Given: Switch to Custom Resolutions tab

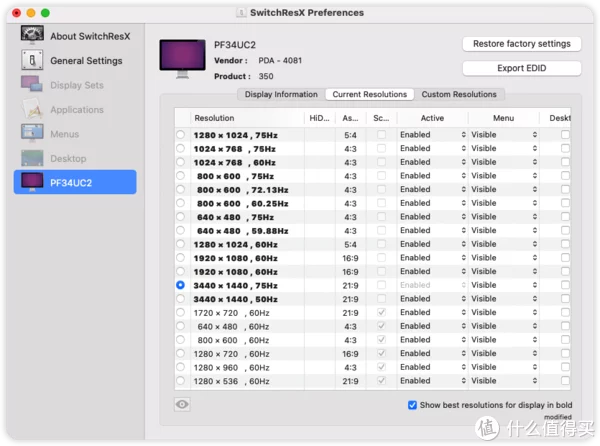Looking at the screenshot, I should coord(459,94).
